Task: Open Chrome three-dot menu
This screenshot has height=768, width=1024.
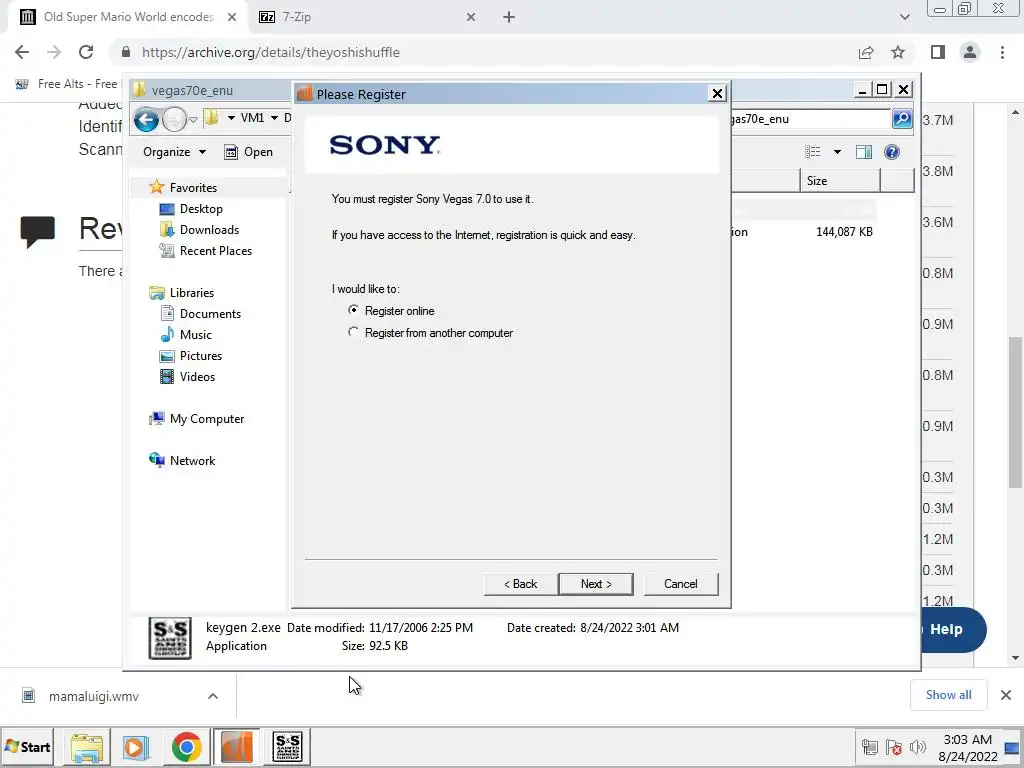Action: tap(1002, 52)
